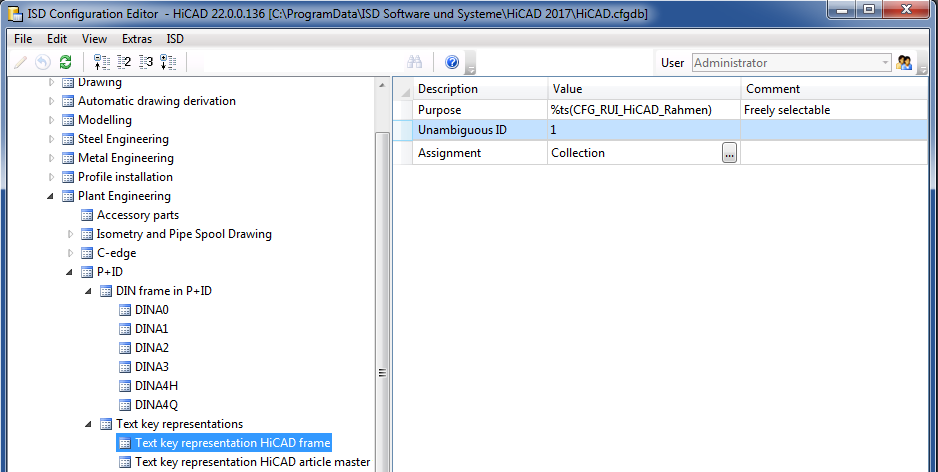The width and height of the screenshot is (938, 472).
Task: Expand the C-edge node
Action: [71, 253]
